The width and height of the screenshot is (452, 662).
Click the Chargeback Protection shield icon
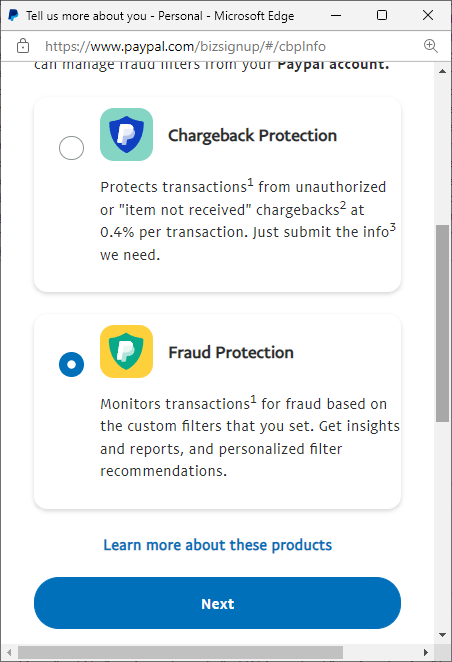tap(126, 134)
